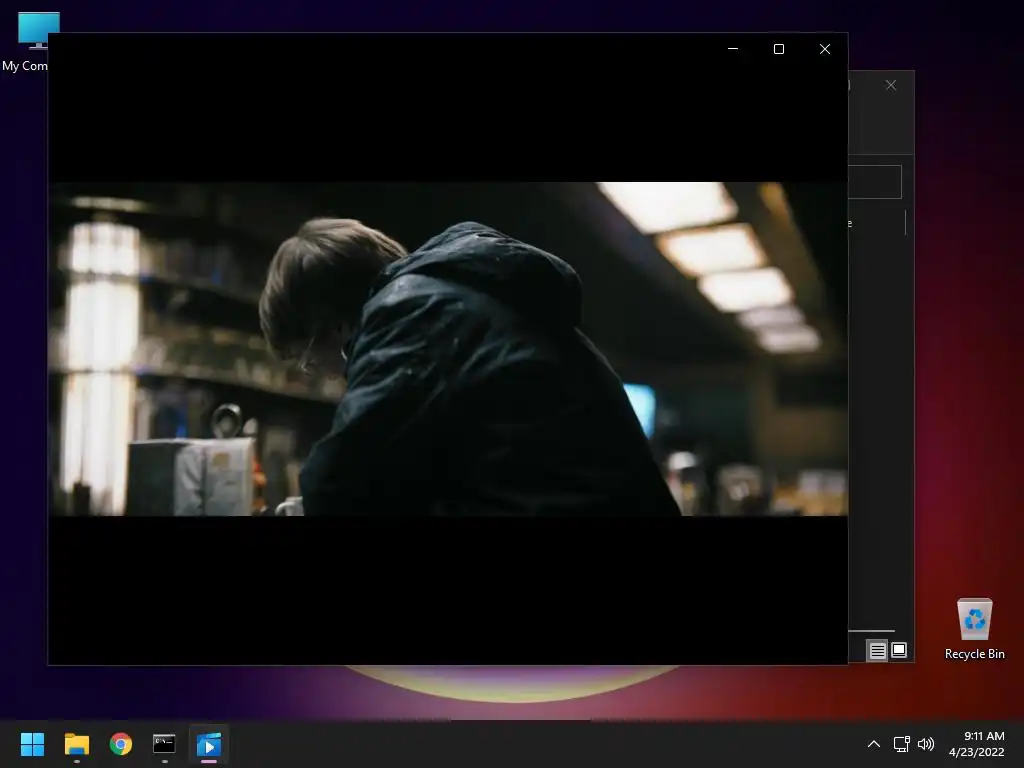Select the media player taskbar icon
The height and width of the screenshot is (768, 1024).
[x=209, y=744]
